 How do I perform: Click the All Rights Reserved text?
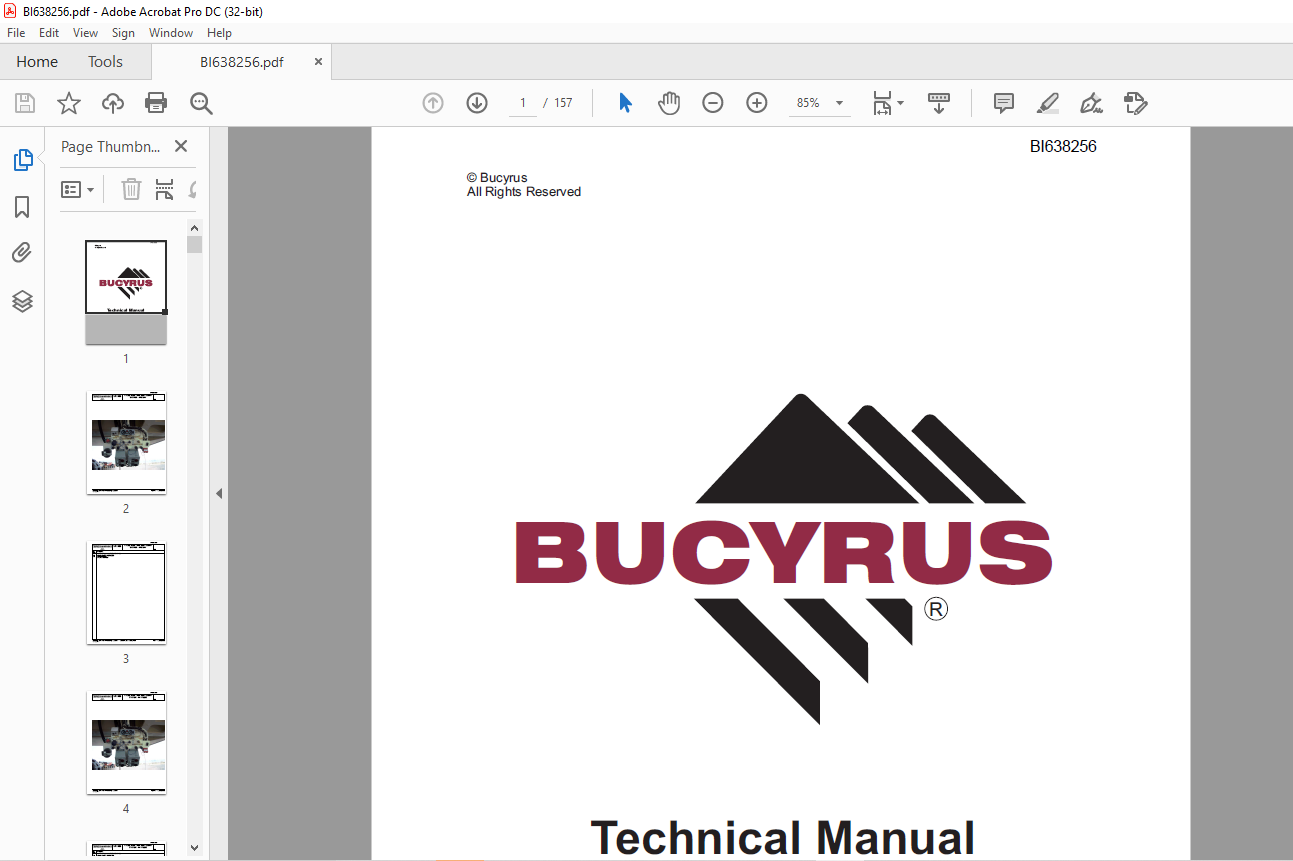[x=524, y=192]
